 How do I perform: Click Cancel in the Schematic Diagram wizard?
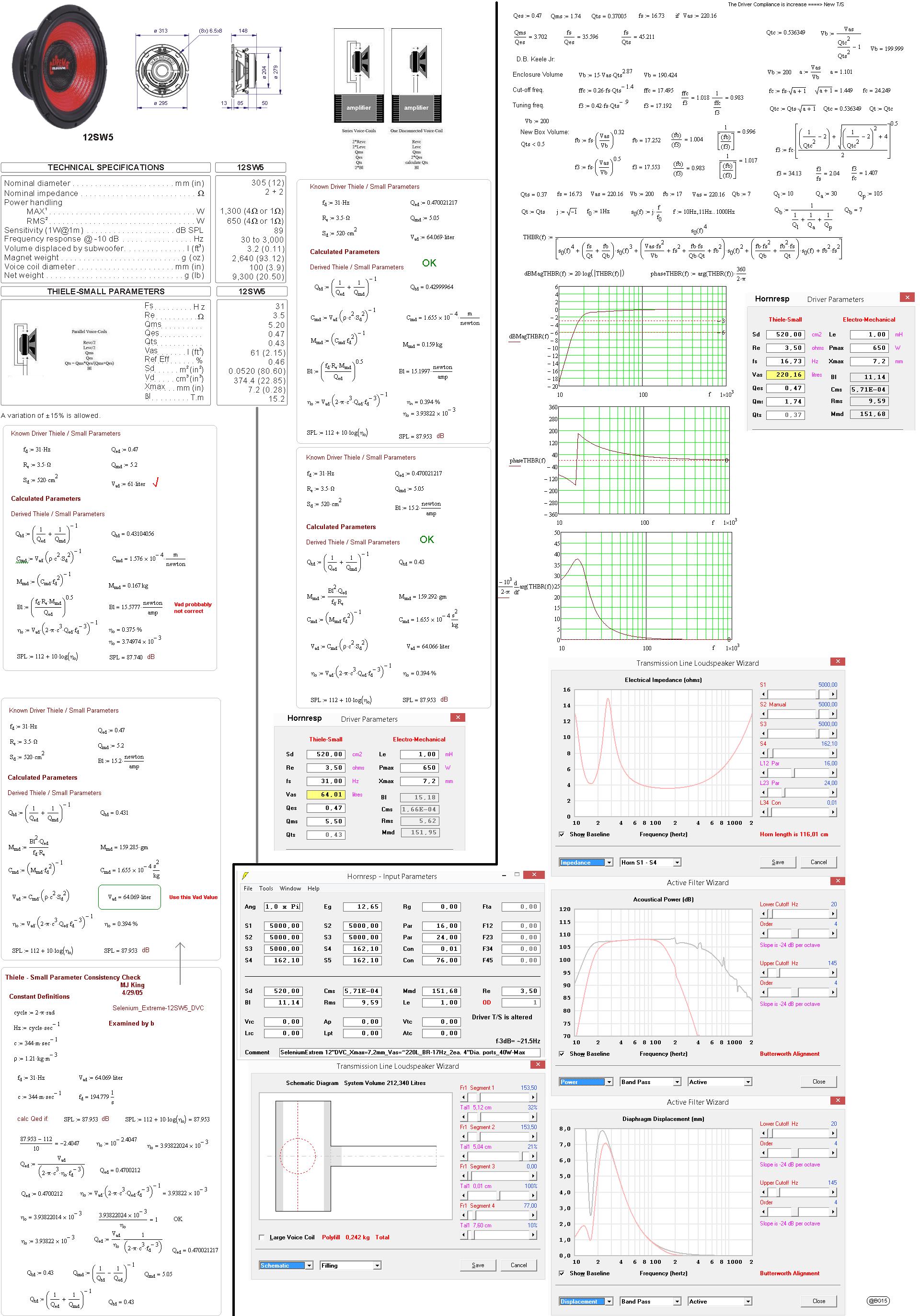pyautogui.click(x=519, y=1265)
